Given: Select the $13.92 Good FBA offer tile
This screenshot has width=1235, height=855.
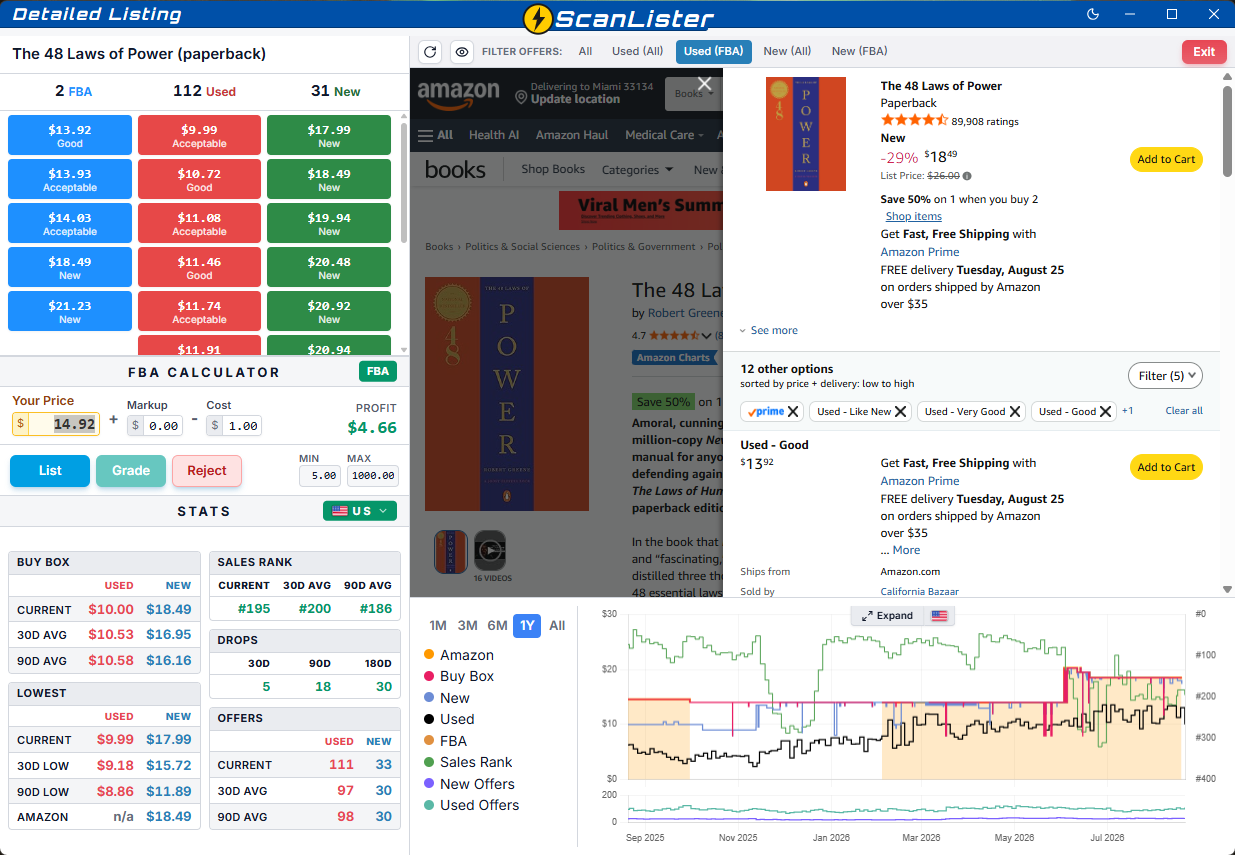Looking at the screenshot, I should (x=70, y=135).
